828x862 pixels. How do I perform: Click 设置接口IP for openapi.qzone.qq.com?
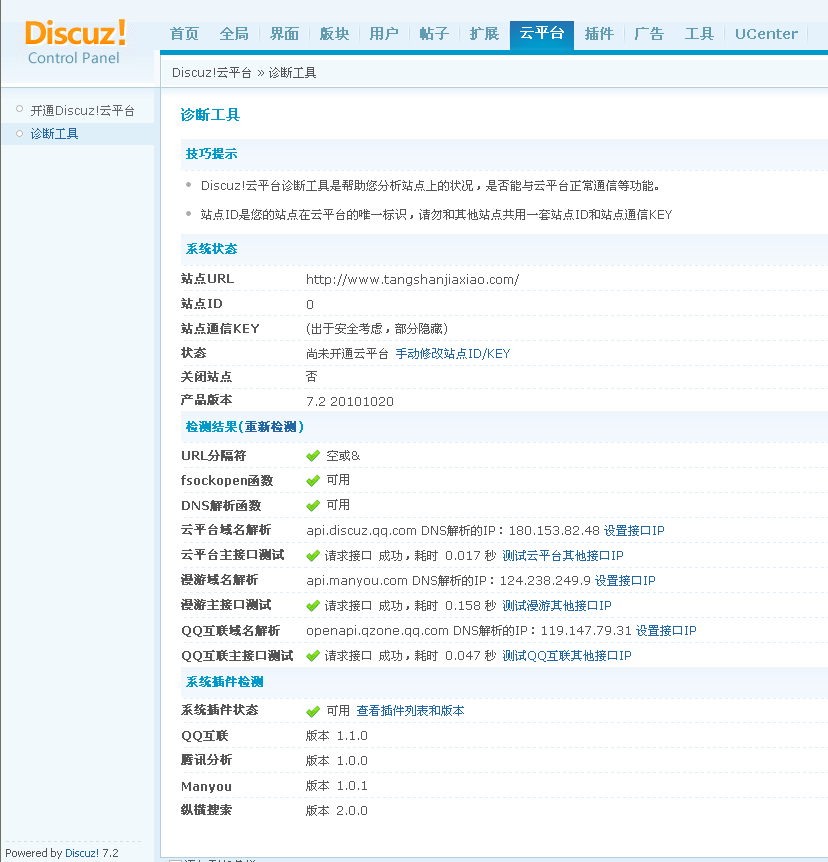(666, 631)
